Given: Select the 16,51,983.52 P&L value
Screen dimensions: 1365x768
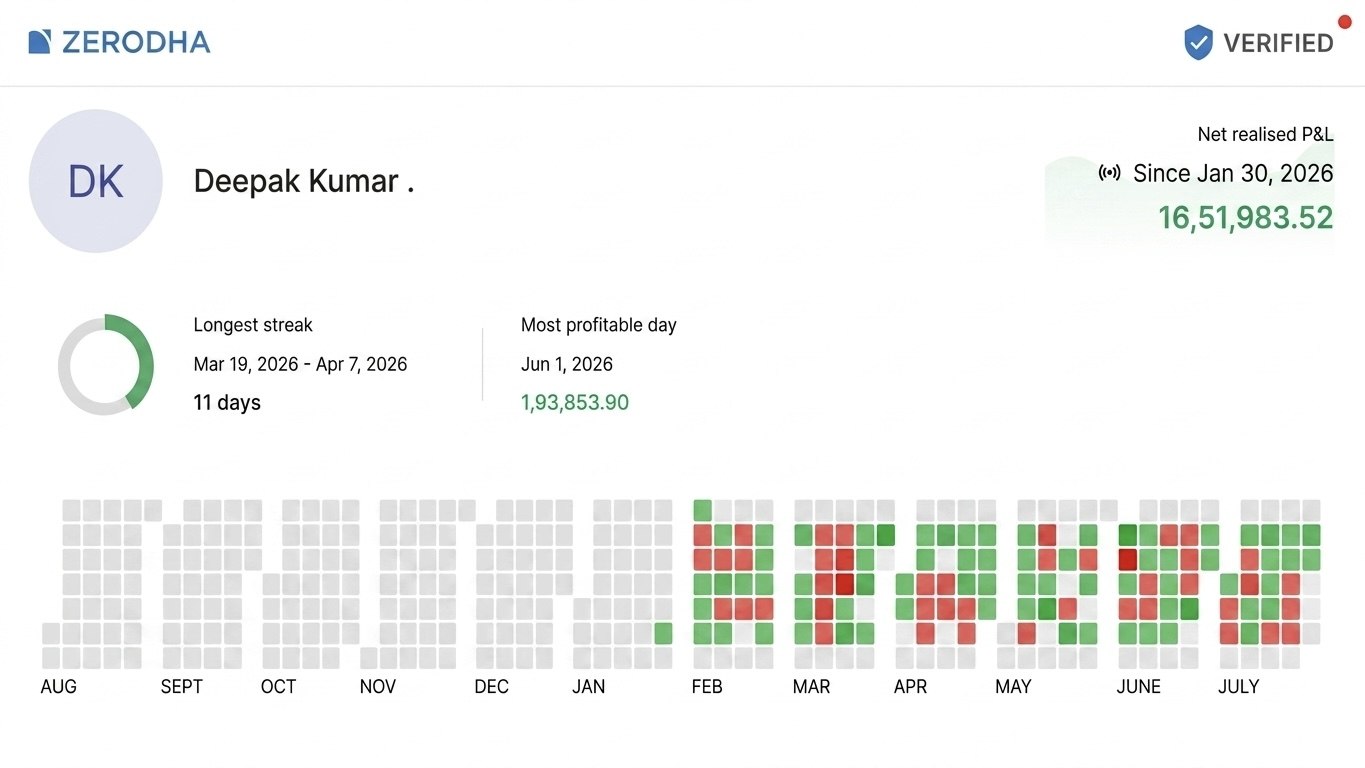Looking at the screenshot, I should [1246, 218].
